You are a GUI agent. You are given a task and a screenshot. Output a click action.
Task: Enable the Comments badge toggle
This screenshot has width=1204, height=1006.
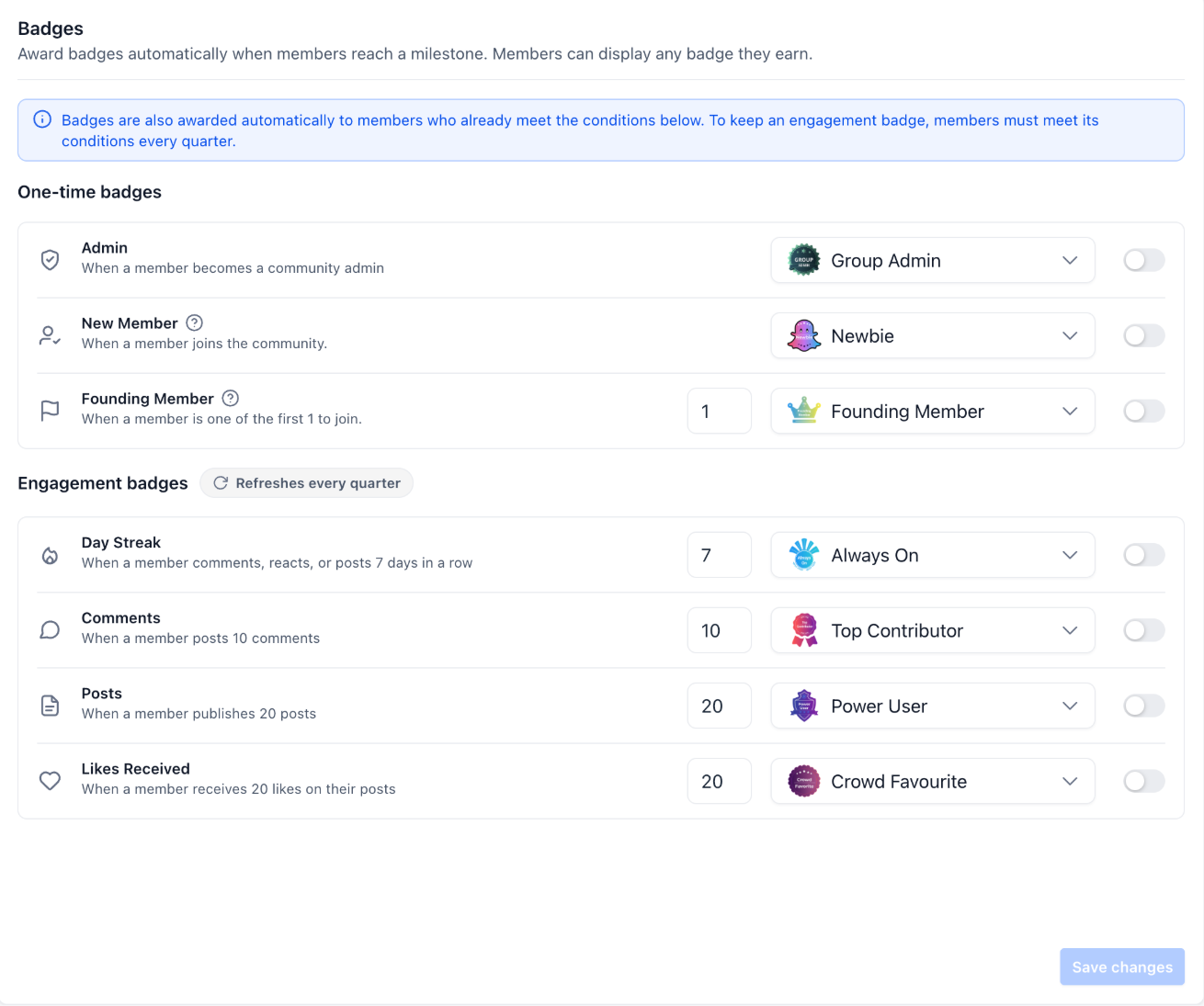click(x=1144, y=630)
